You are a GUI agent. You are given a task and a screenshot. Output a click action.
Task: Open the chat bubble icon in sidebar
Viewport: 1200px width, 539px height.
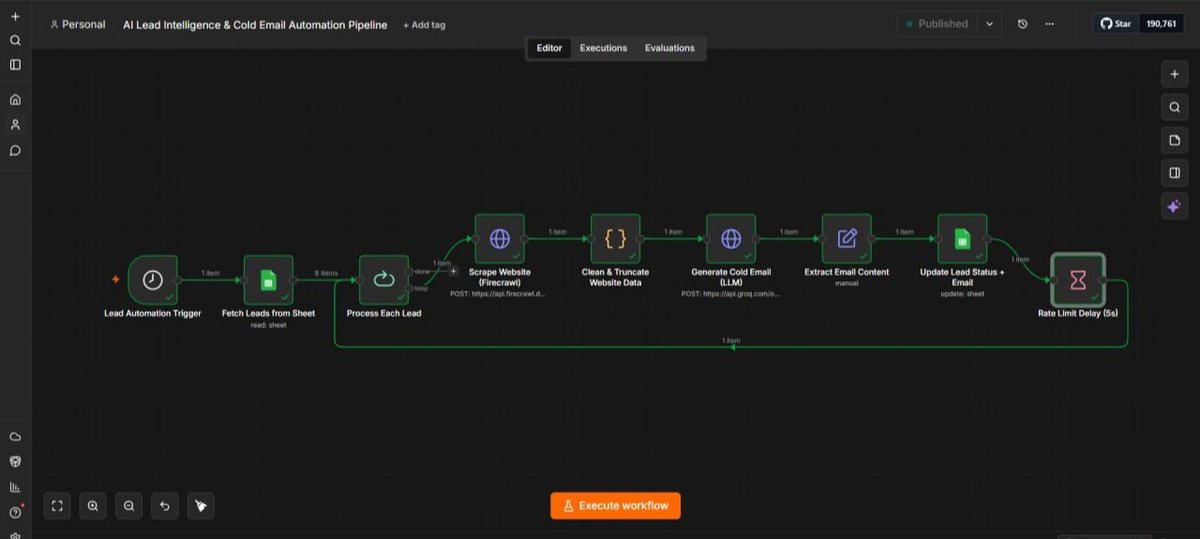point(15,151)
